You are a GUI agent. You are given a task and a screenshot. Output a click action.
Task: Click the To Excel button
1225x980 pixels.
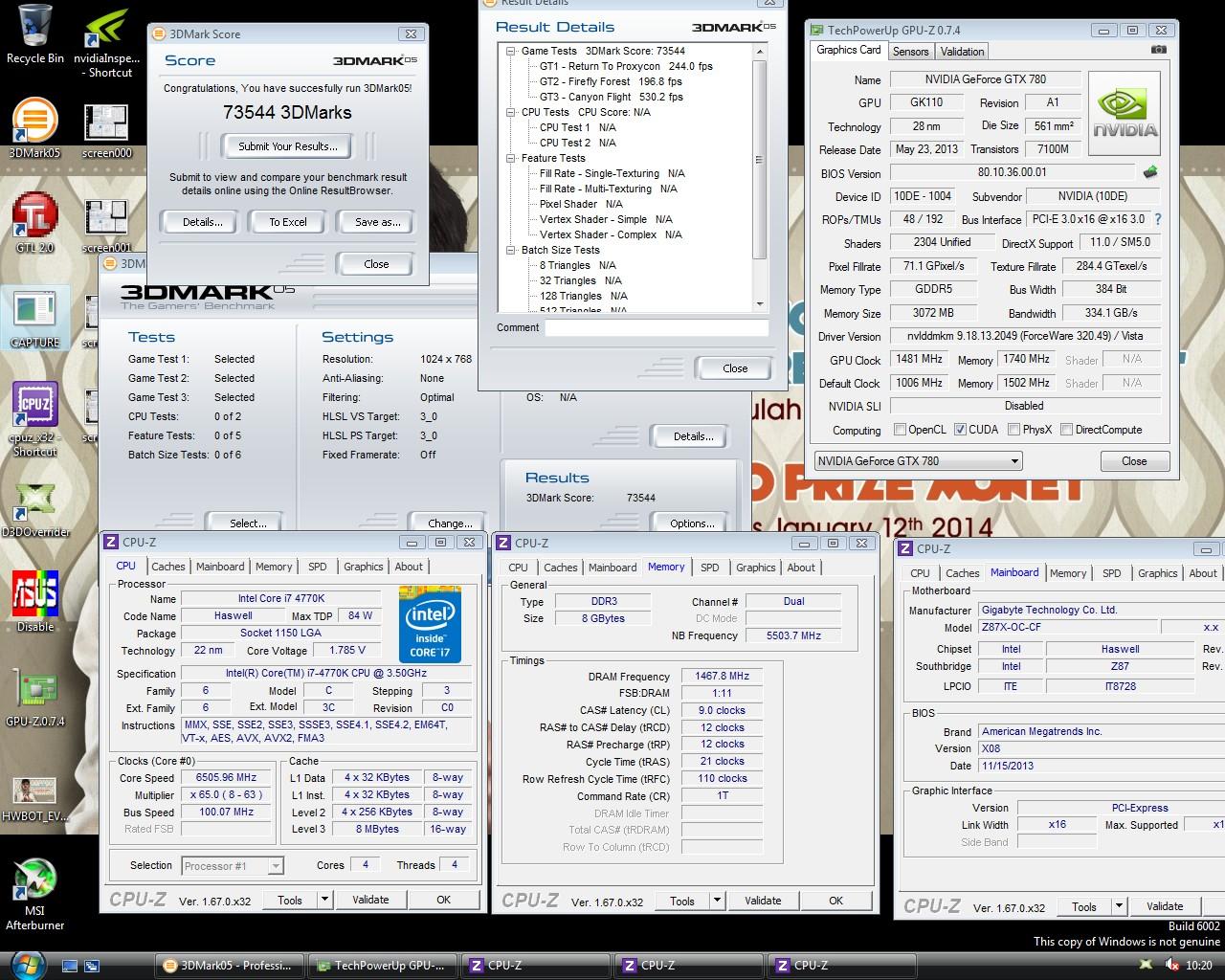point(288,222)
